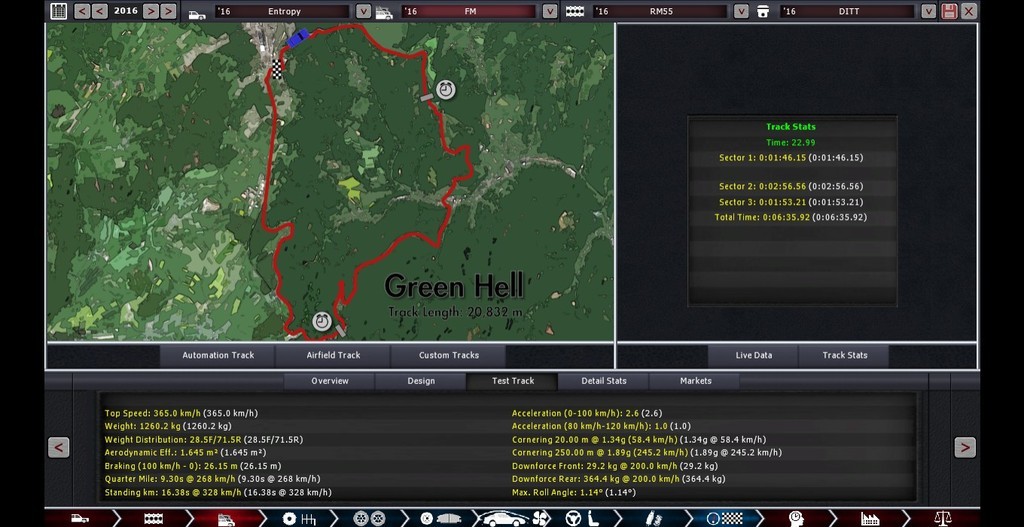Click the single right arrow beside year 2016
This screenshot has width=1024, height=527.
[150, 11]
